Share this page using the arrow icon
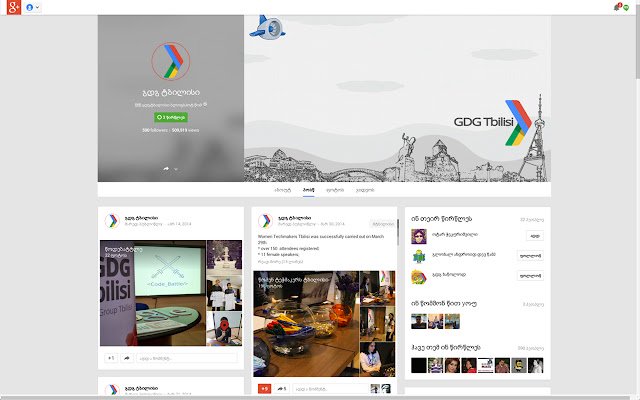This screenshot has height=400, width=640. pos(166,169)
